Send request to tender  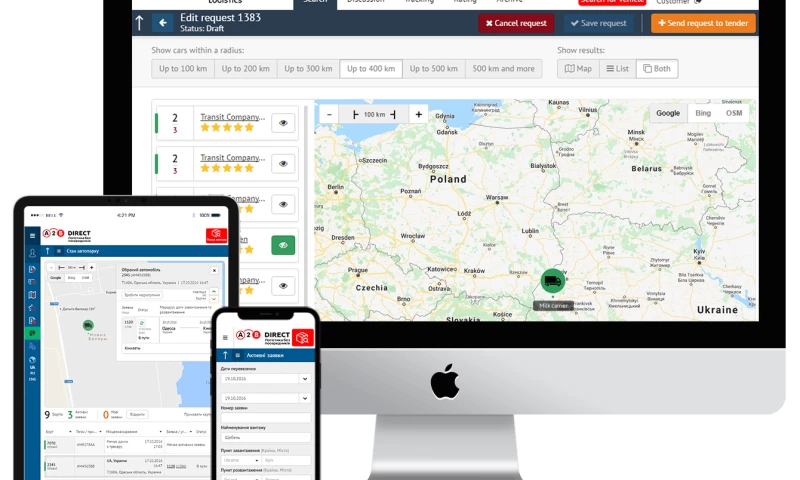703,23
